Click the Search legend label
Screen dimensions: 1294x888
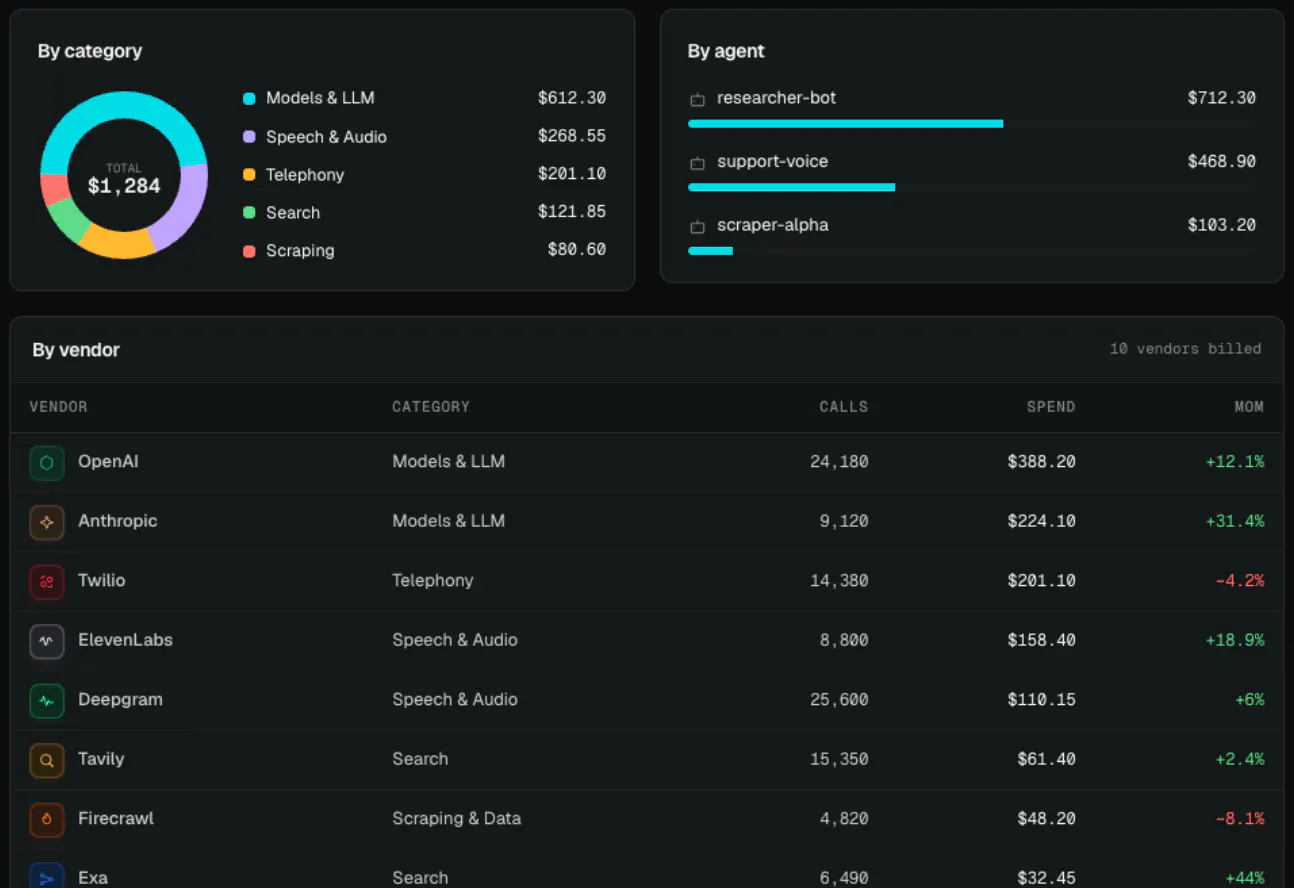(293, 213)
